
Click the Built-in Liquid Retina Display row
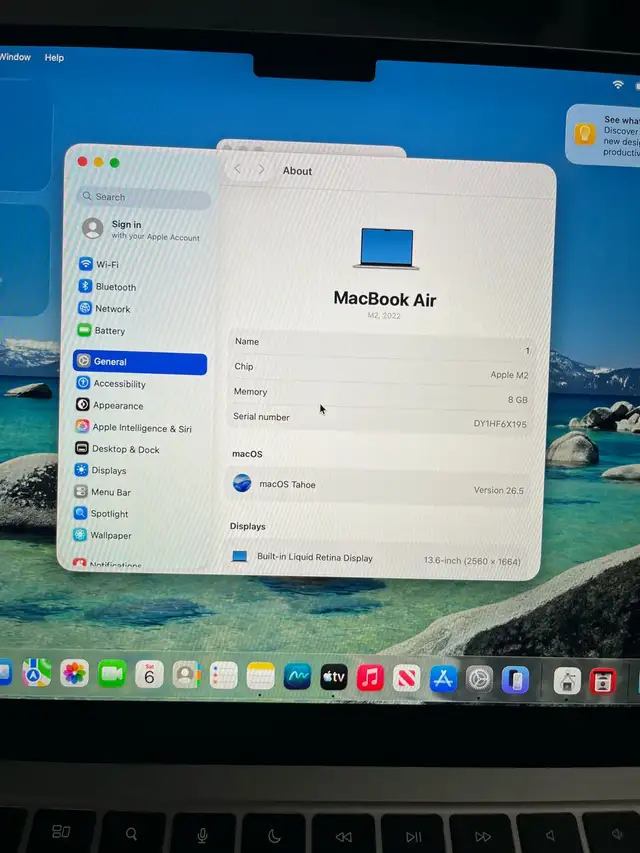[376, 558]
